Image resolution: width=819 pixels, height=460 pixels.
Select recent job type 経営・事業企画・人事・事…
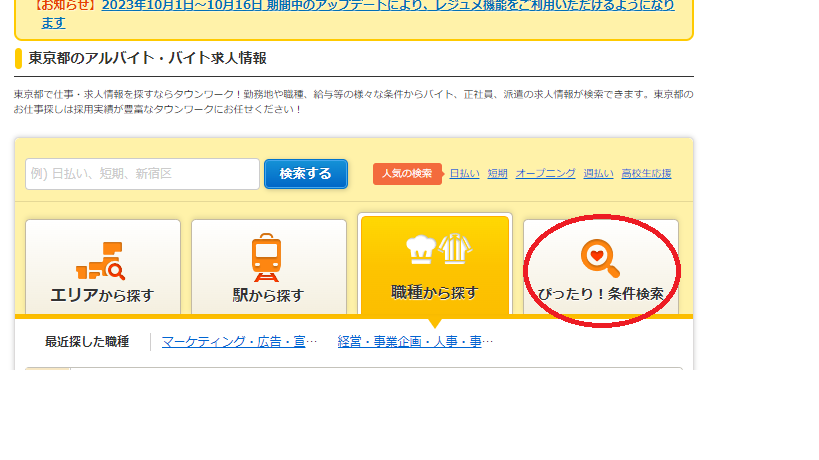(415, 342)
